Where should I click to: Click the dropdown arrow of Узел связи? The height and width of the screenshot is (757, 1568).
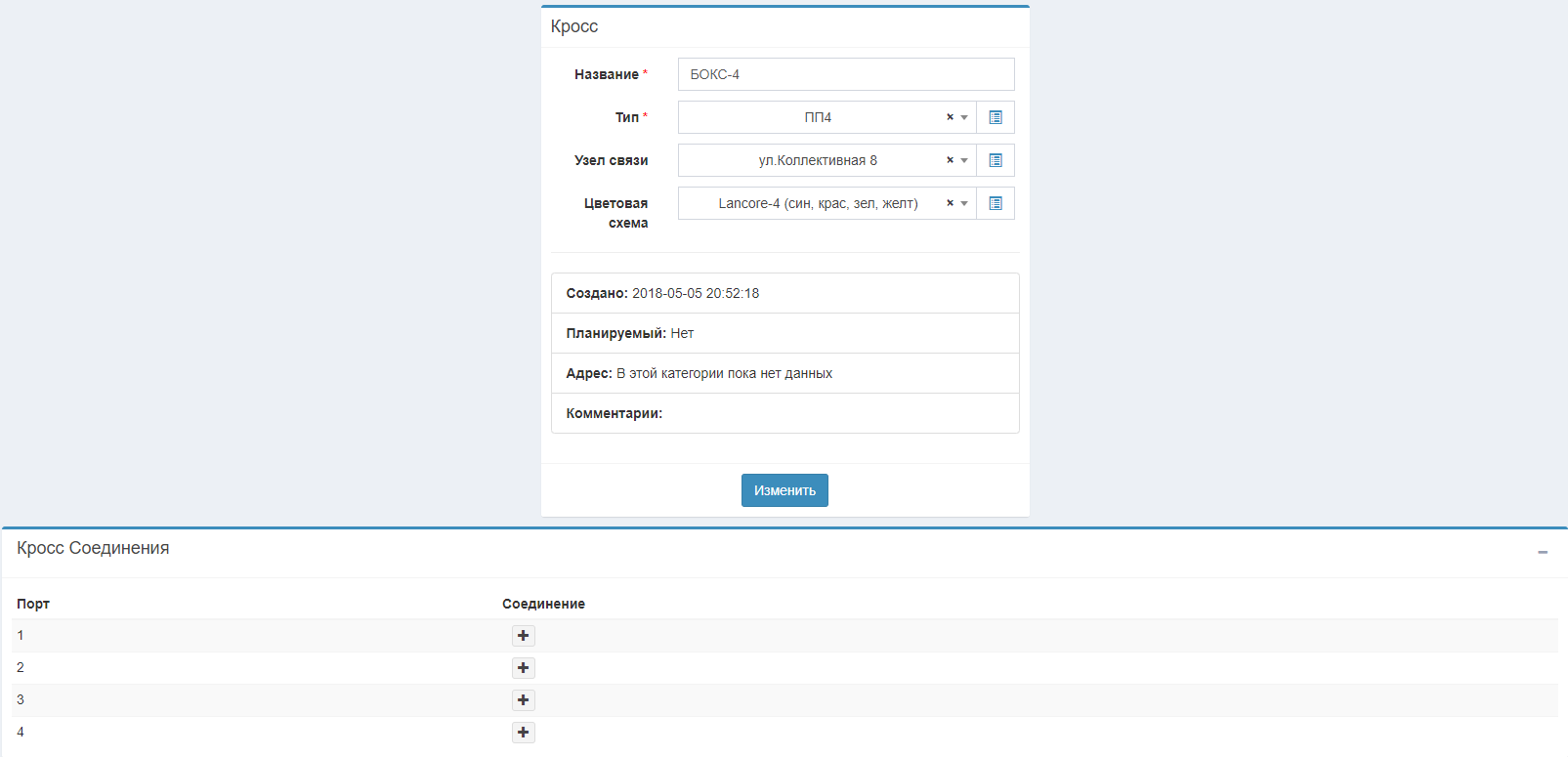964,160
